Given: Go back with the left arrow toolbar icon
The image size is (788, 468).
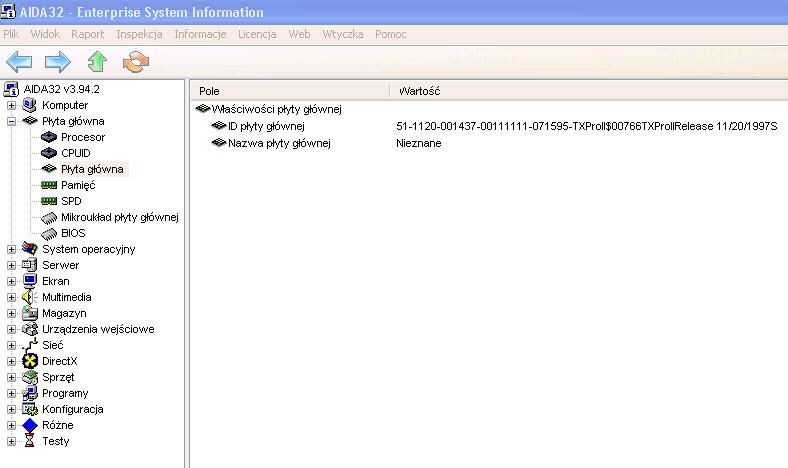Looking at the screenshot, I should click(x=19, y=62).
